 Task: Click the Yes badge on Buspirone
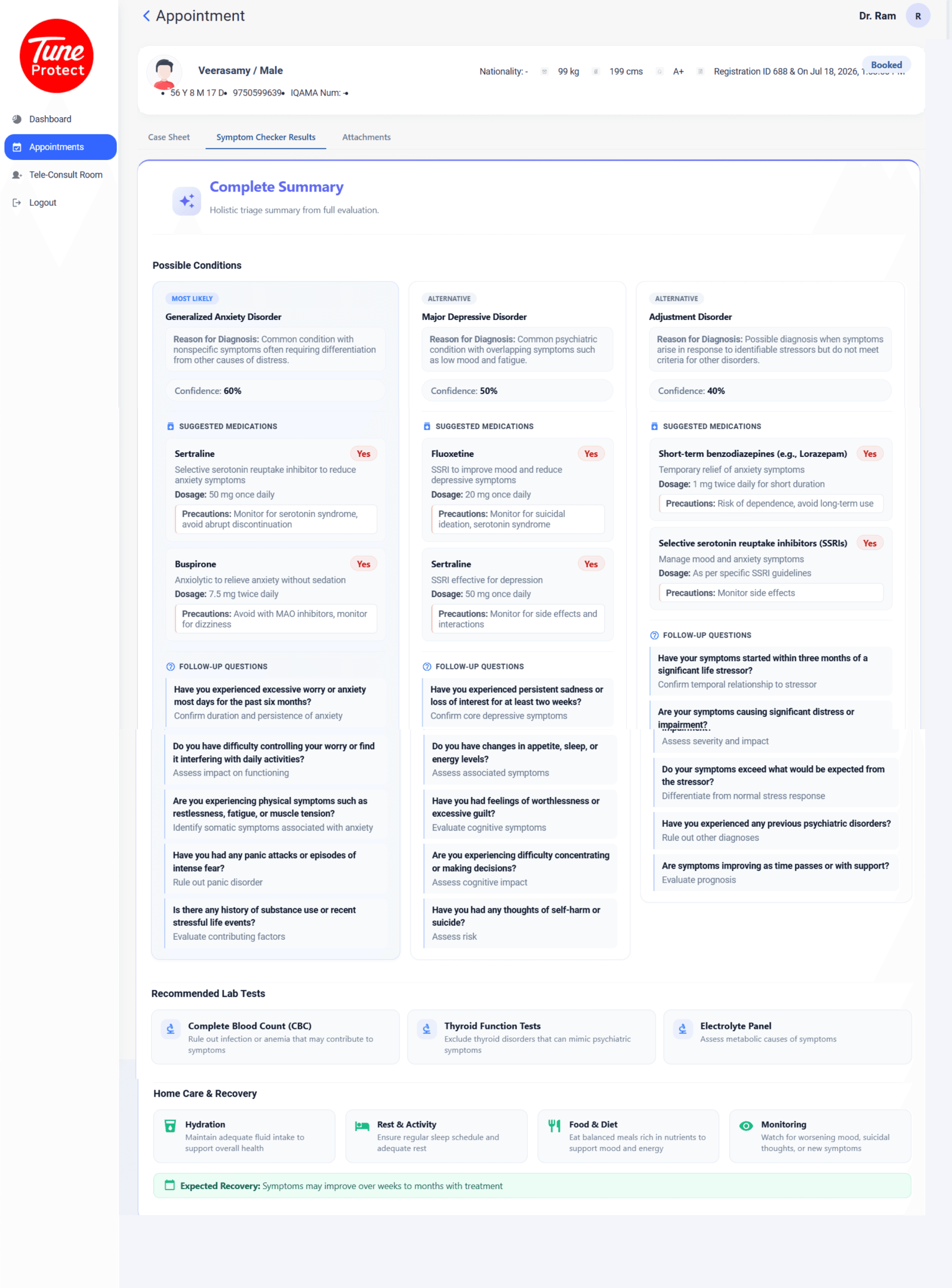363,564
